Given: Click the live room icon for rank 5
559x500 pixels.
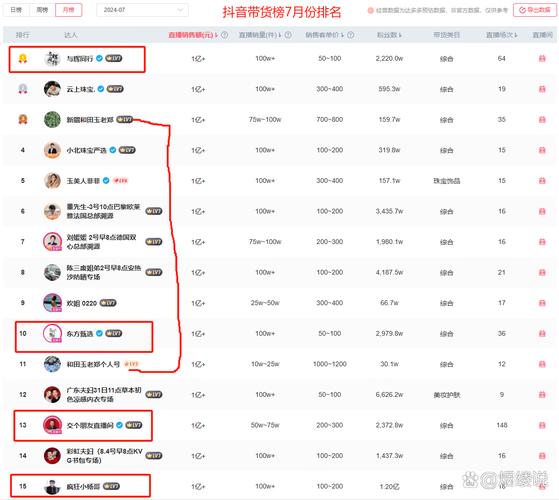Looking at the screenshot, I should (x=542, y=181).
